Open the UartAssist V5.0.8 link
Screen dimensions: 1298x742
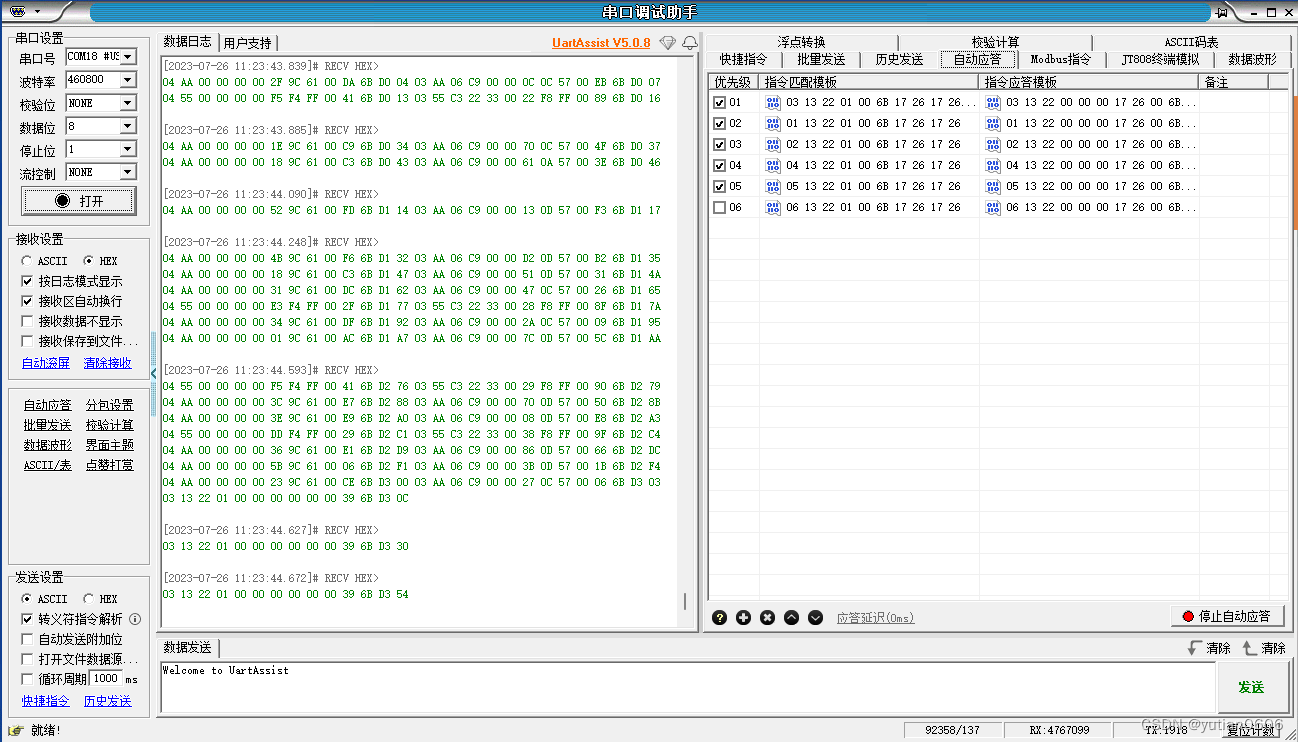601,43
